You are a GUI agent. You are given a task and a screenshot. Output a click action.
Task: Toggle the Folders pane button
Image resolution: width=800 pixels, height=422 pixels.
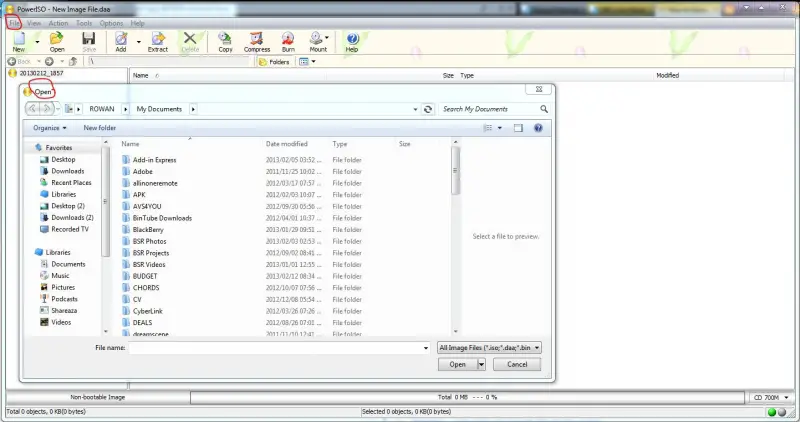274,62
